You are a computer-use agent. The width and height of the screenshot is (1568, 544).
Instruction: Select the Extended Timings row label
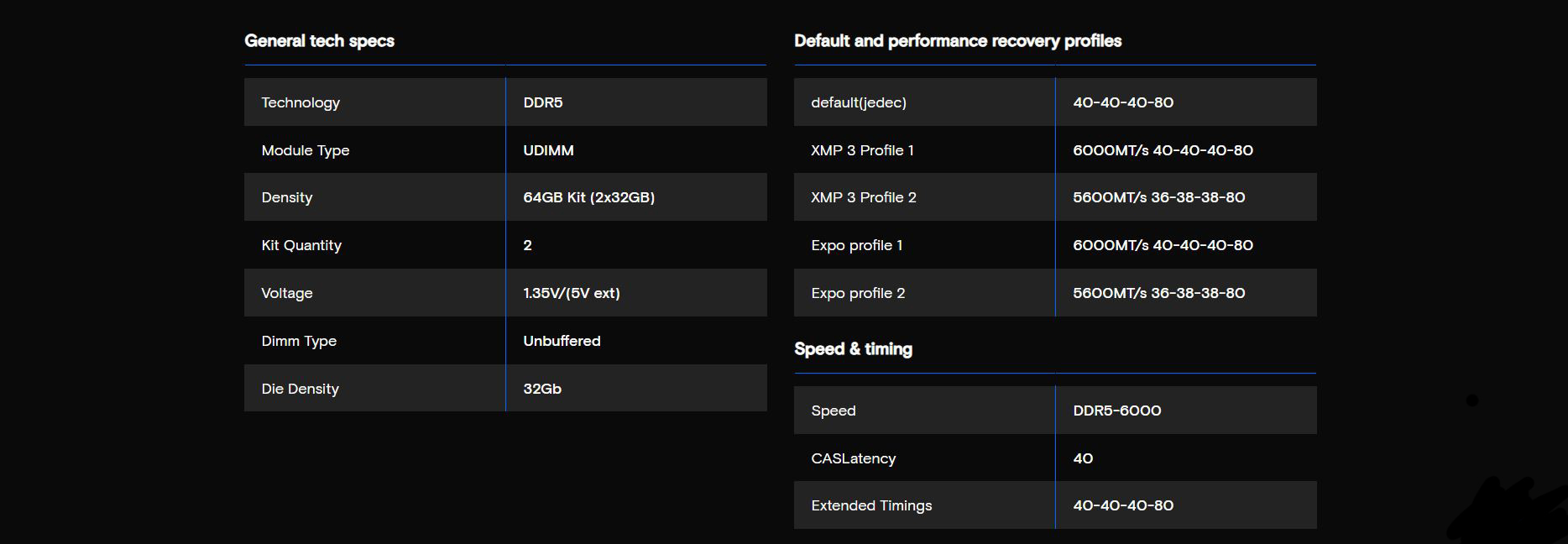[x=871, y=505]
